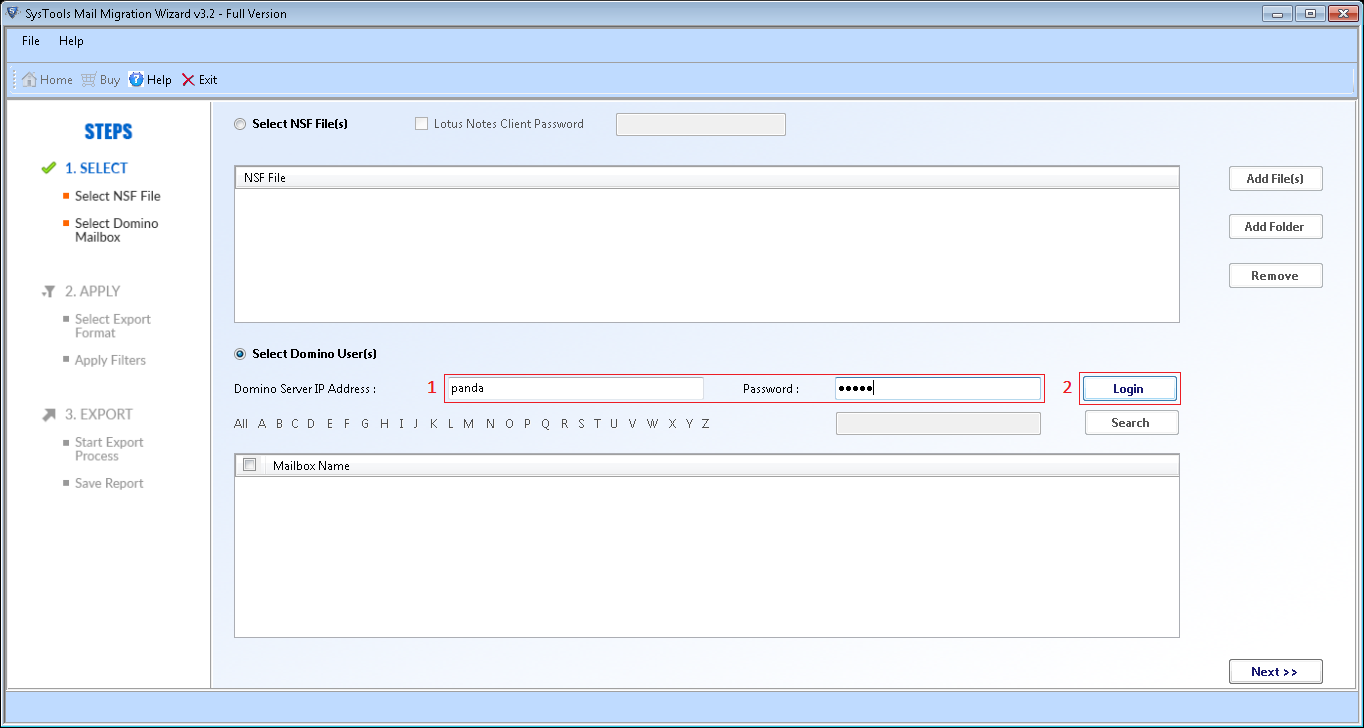Click Select Export Format step
Screen dimensions: 1364x728
tap(112, 326)
